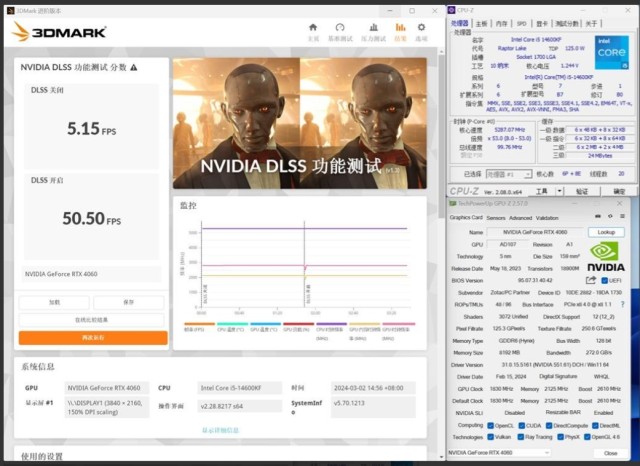
Task: Click the GPU name field in GPU-Z
Action: [x=535, y=232]
